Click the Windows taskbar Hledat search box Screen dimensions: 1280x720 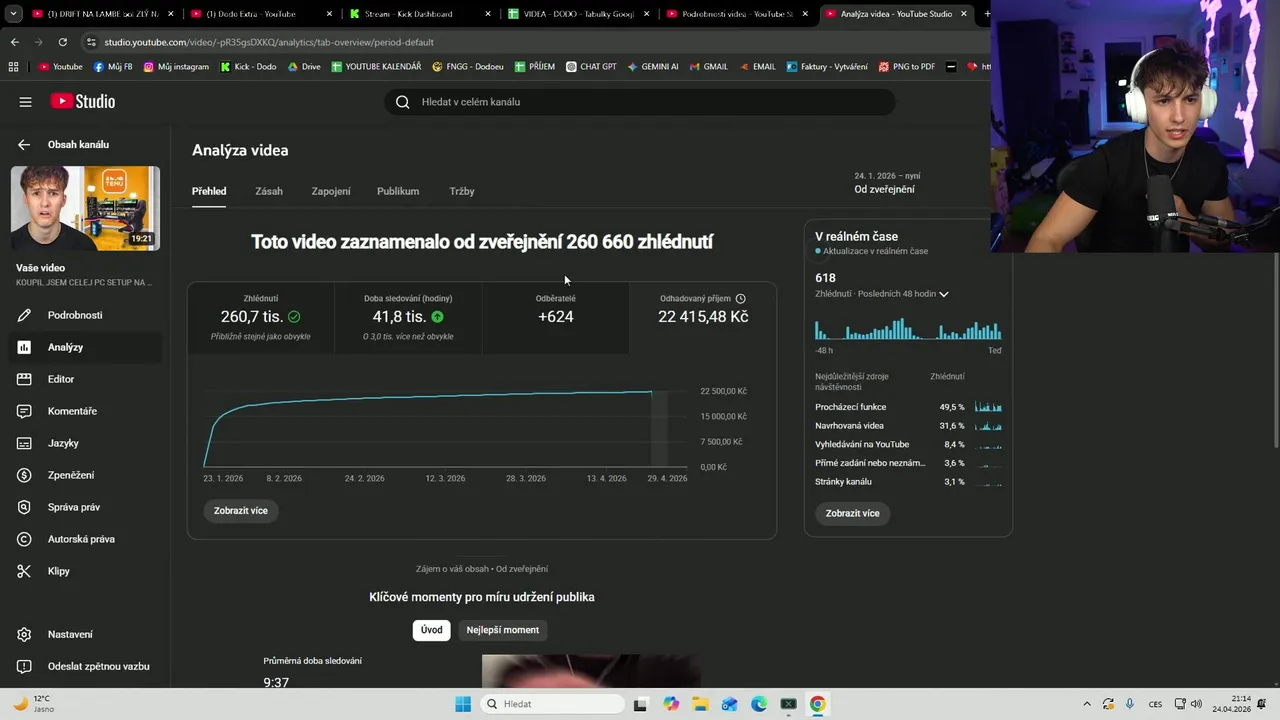coord(551,704)
